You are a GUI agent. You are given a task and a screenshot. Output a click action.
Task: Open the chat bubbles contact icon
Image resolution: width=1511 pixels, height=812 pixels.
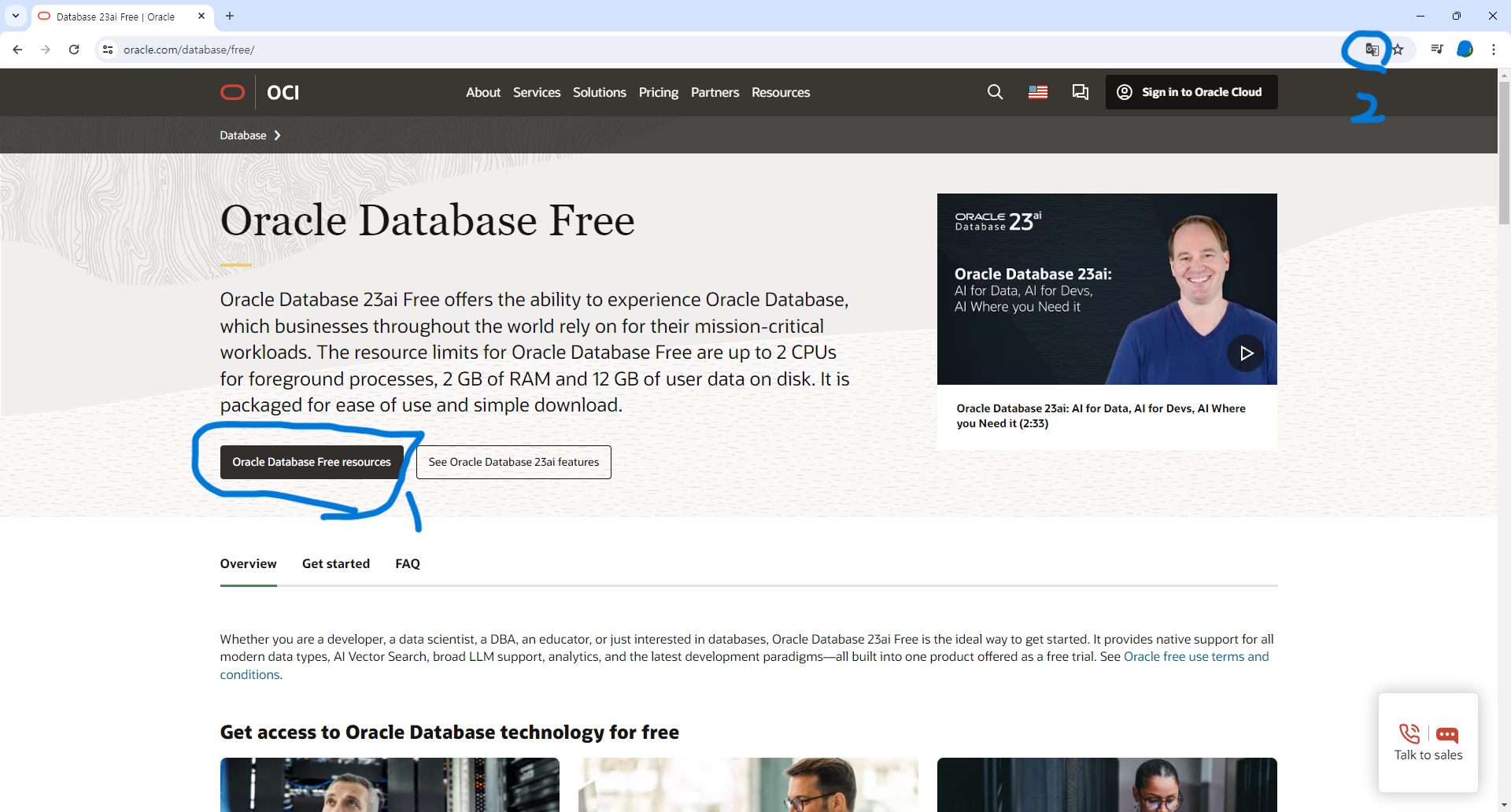tap(1081, 92)
